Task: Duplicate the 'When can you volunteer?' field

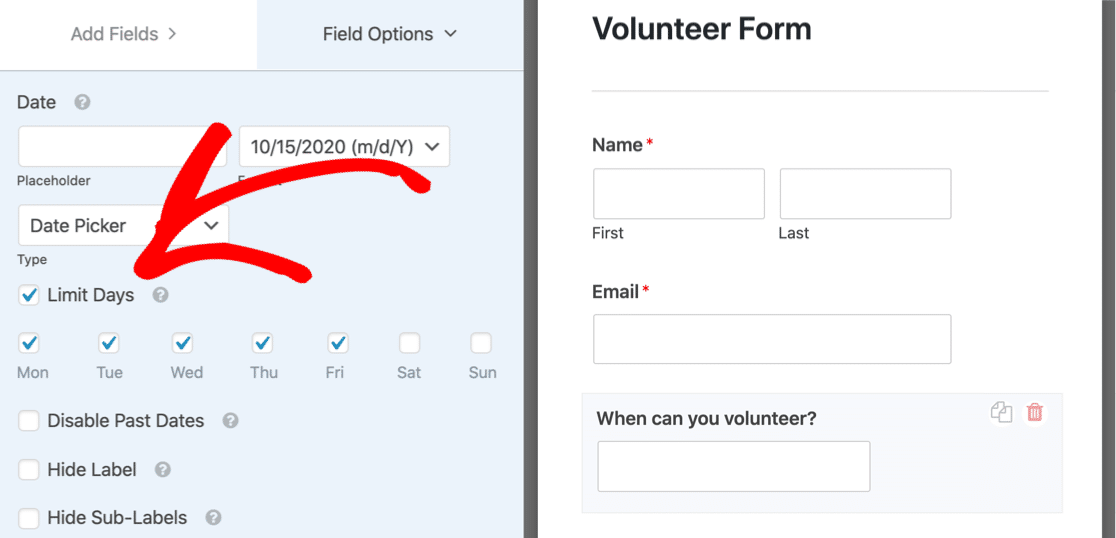Action: click(1001, 412)
